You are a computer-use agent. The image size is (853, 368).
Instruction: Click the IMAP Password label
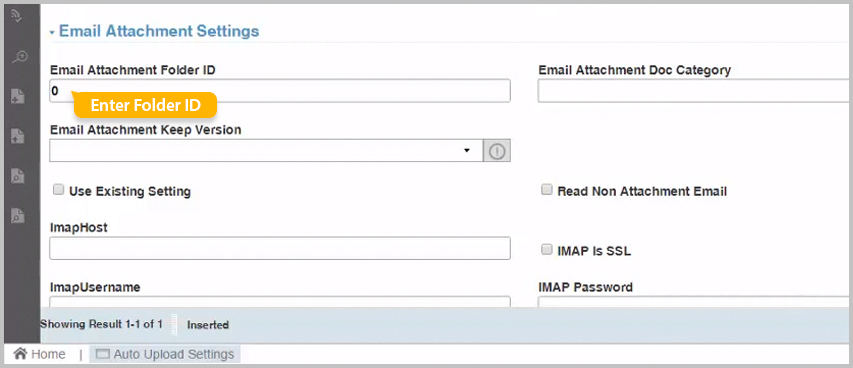coord(585,287)
